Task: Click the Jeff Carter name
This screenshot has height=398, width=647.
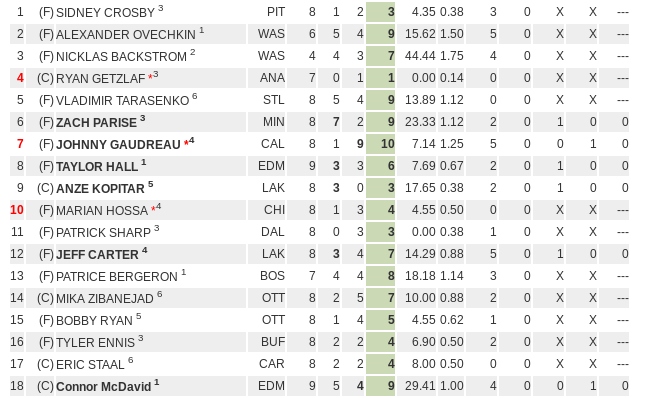Action: [x=97, y=255]
